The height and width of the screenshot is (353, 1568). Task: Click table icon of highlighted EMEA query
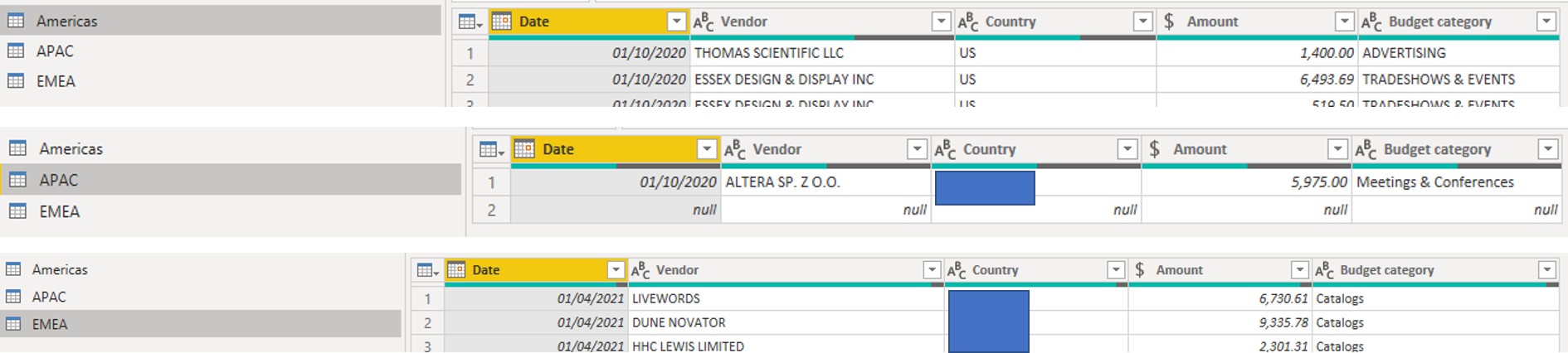[x=13, y=324]
